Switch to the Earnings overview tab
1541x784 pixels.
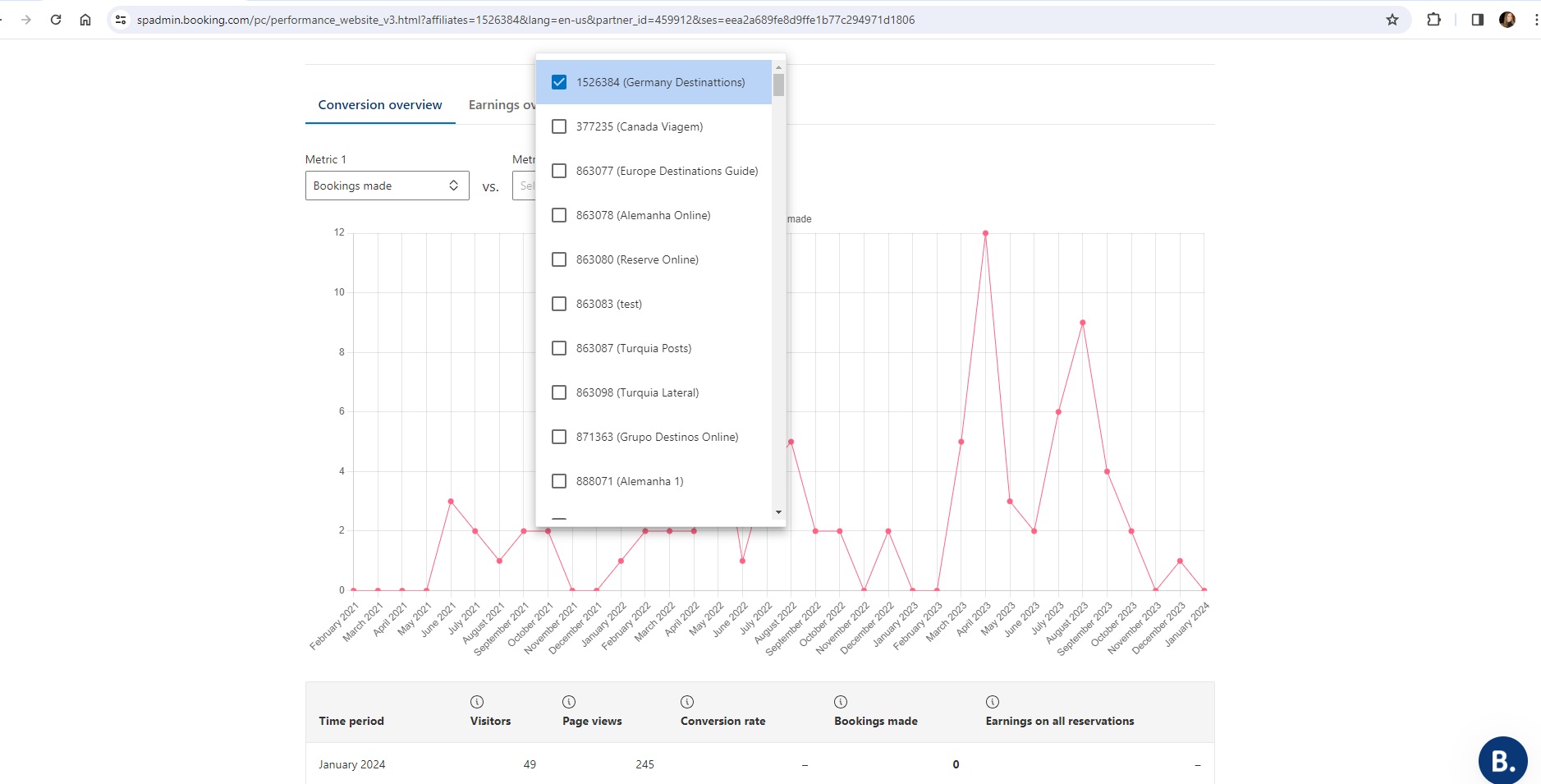[x=502, y=105]
